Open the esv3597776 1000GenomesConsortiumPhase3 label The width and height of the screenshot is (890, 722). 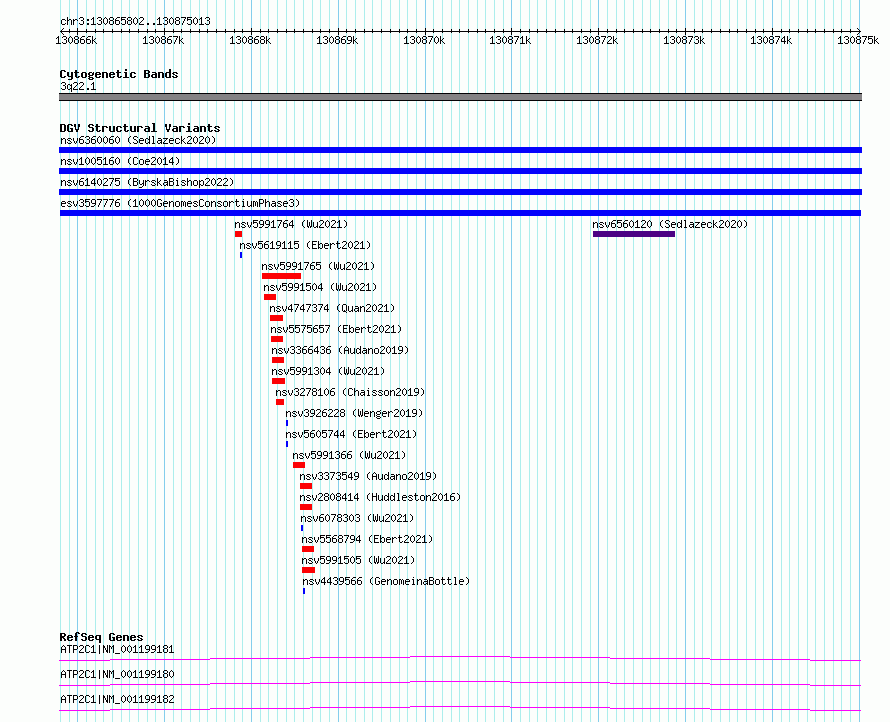point(180,203)
